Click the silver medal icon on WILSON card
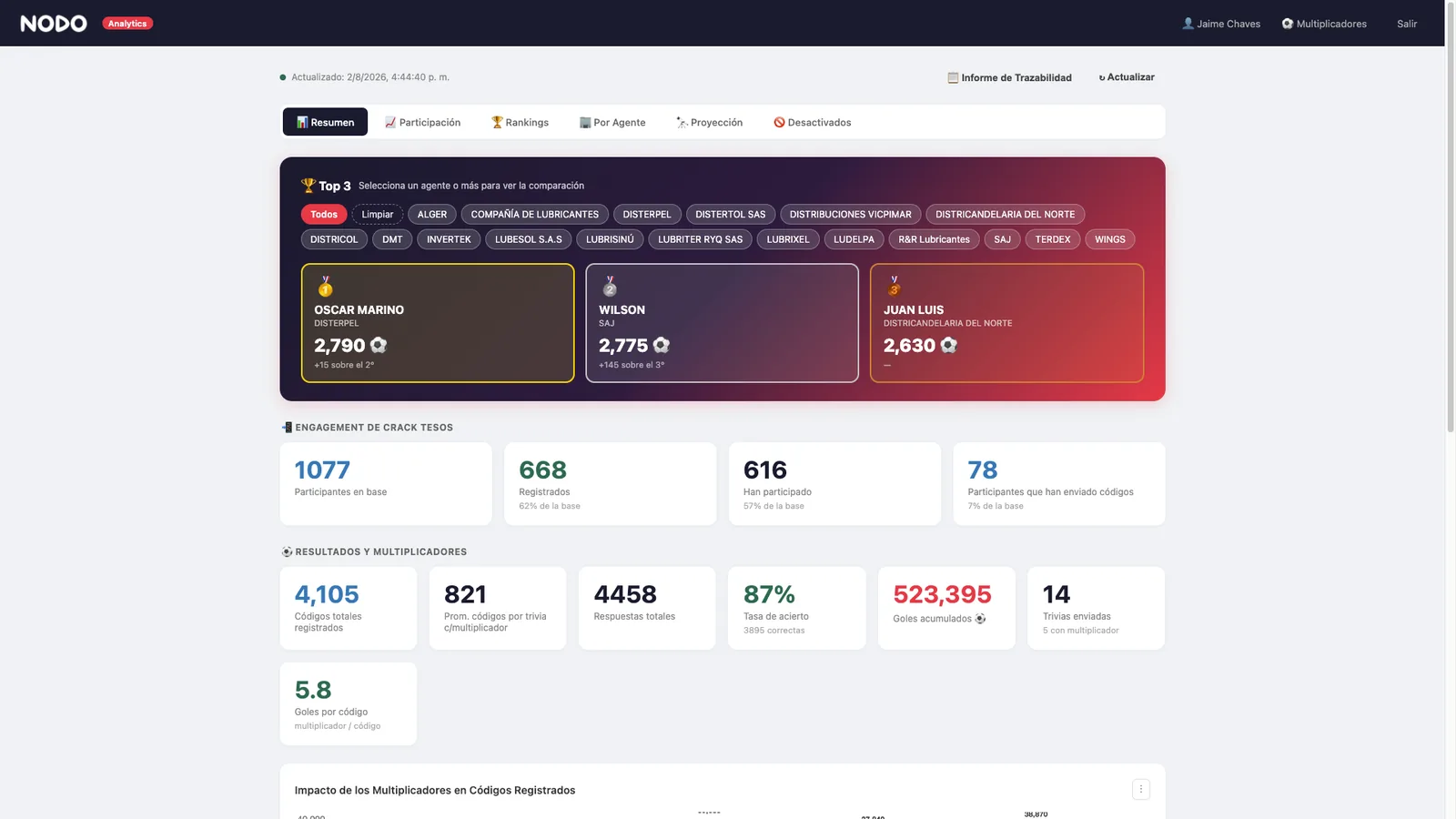The width and height of the screenshot is (1456, 819). pyautogui.click(x=610, y=287)
